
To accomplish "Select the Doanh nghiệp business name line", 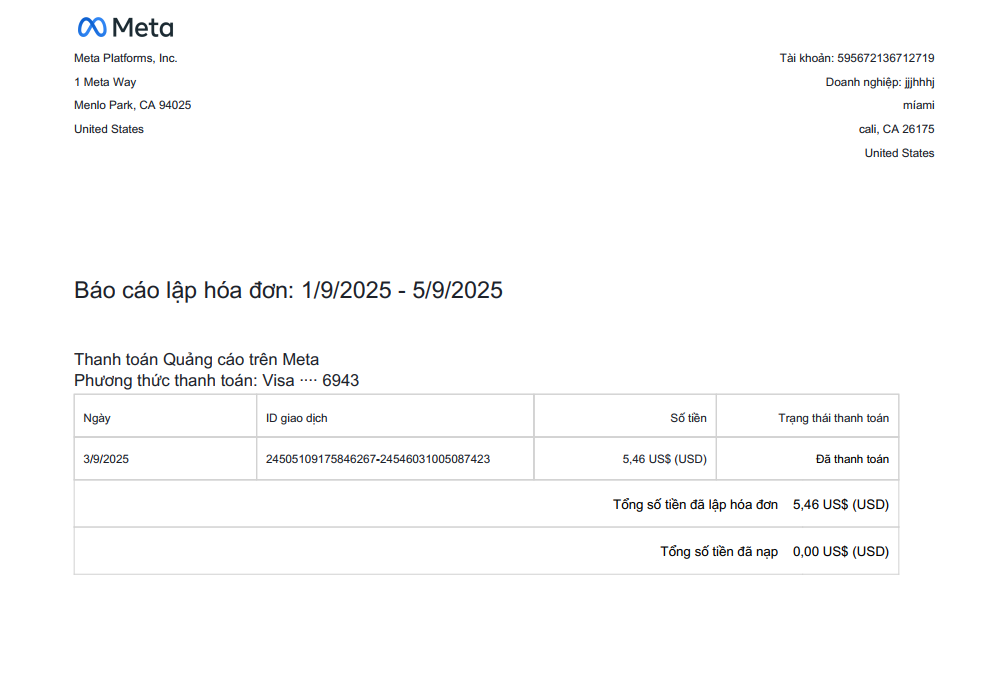I will (880, 82).
